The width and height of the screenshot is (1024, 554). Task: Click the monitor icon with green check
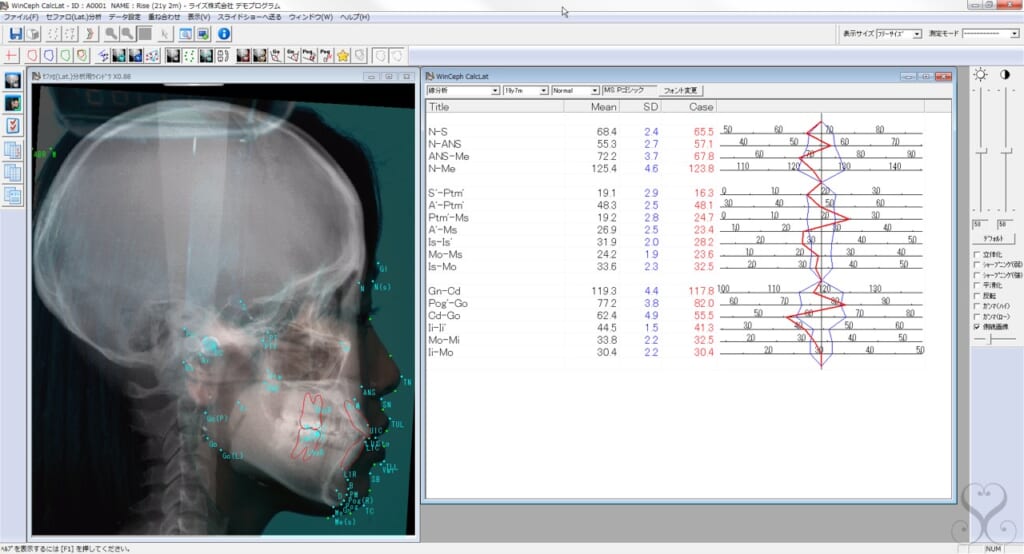tap(203, 34)
